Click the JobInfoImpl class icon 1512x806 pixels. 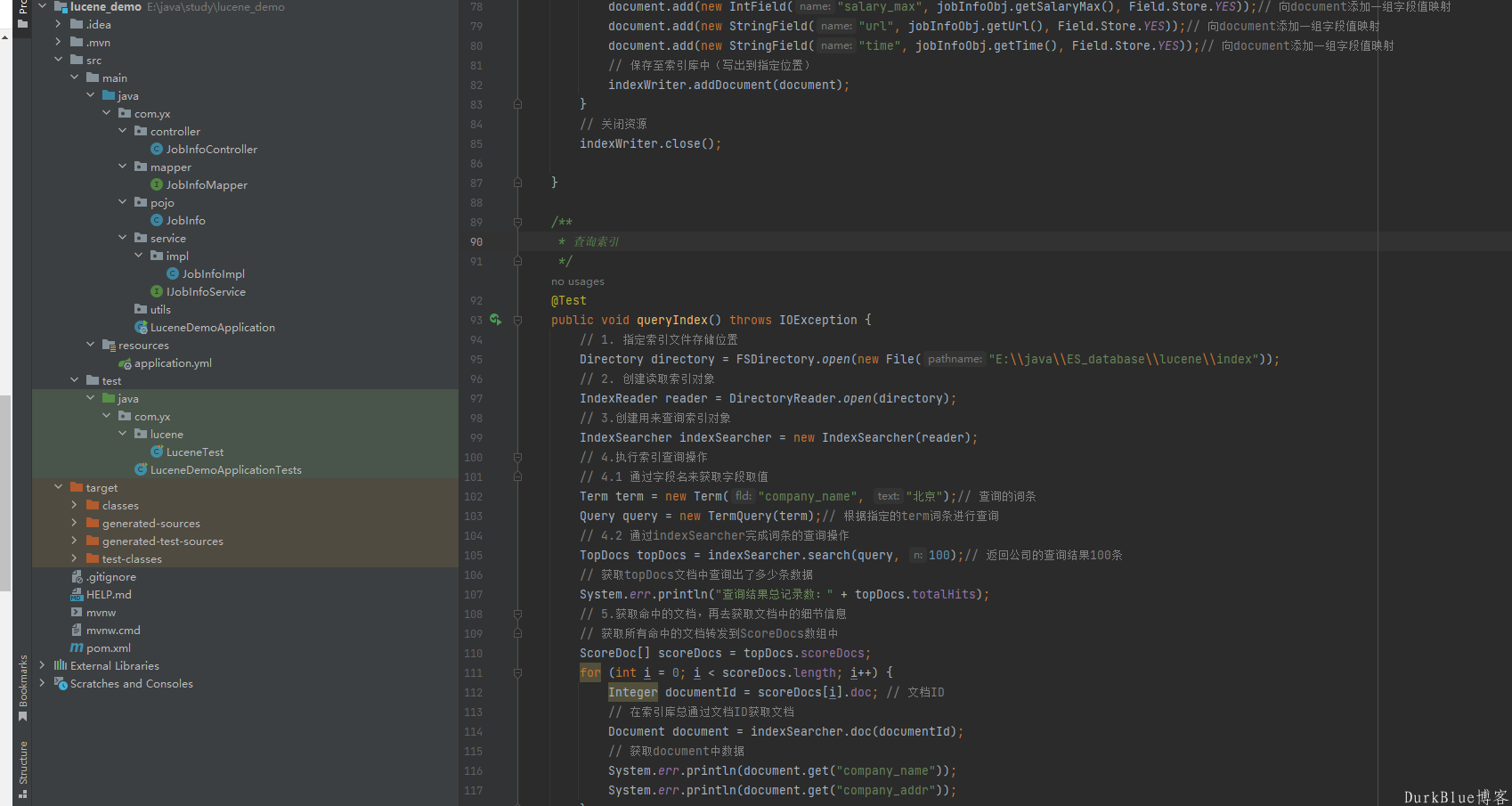click(x=173, y=274)
